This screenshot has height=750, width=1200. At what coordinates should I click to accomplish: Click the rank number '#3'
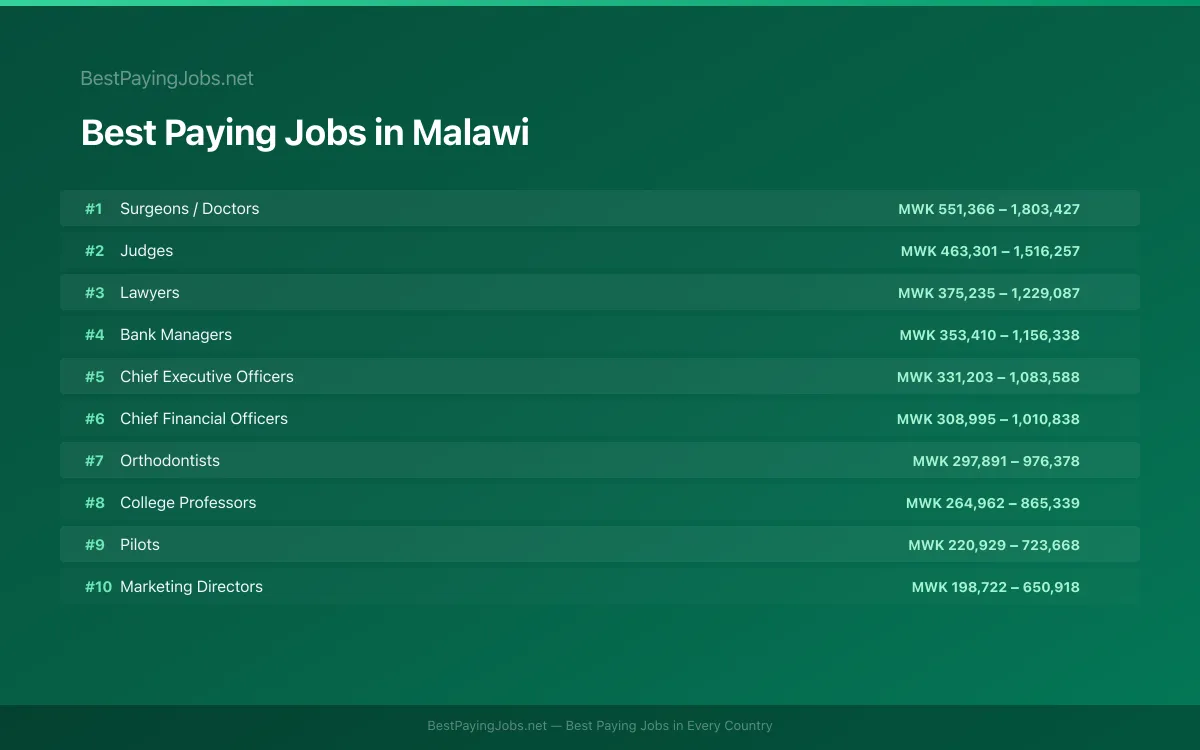click(x=94, y=293)
